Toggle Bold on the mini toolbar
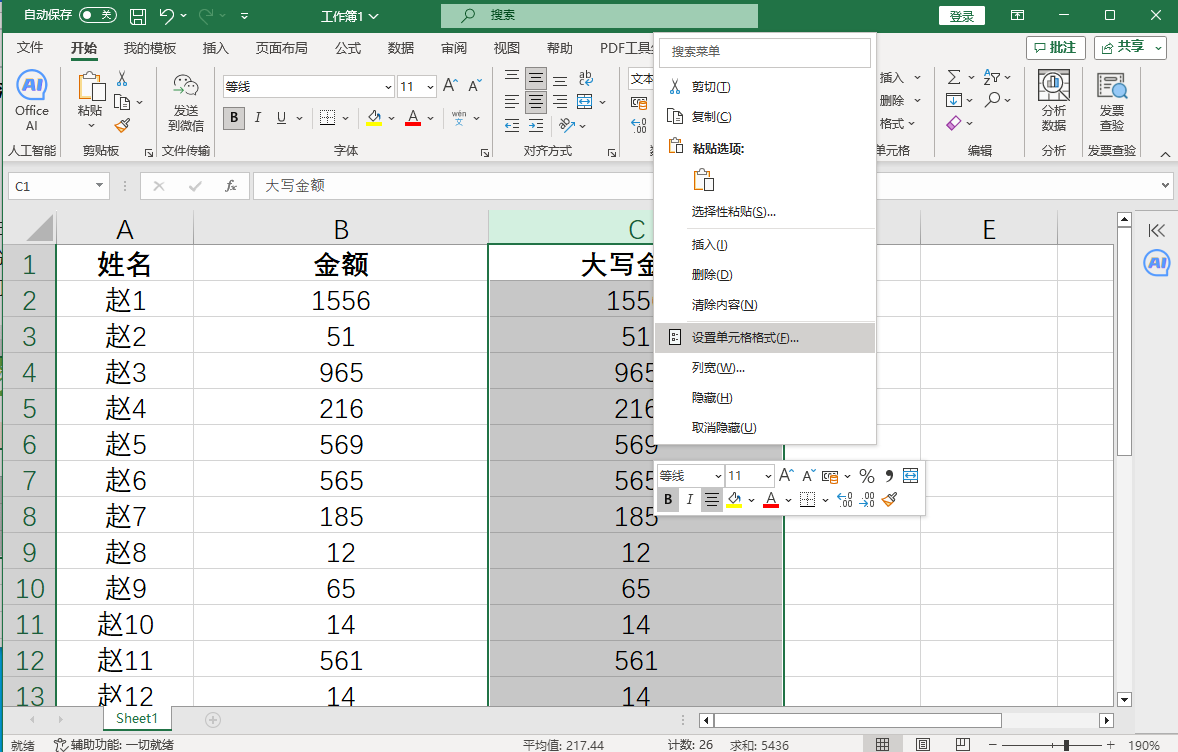 click(667, 499)
